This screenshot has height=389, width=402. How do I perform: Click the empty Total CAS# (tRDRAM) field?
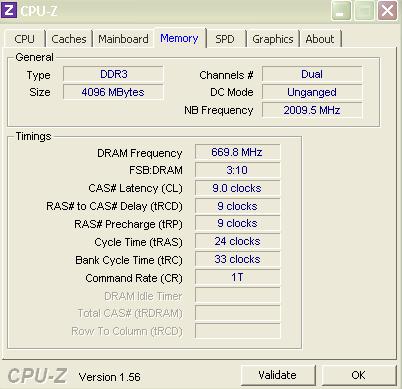point(237,313)
